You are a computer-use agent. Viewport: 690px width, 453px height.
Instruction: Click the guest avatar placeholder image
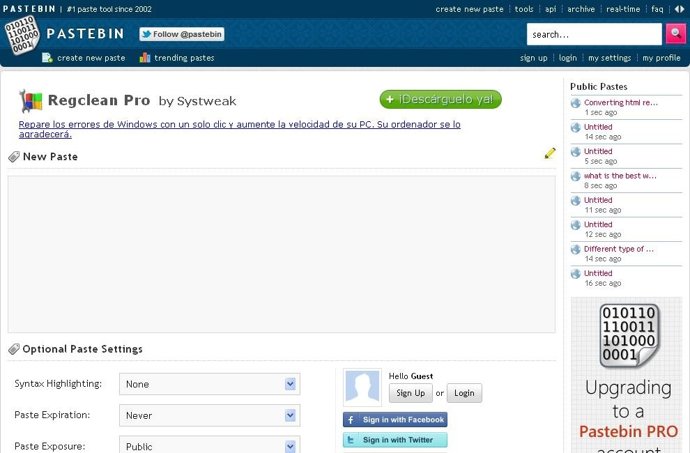[362, 387]
